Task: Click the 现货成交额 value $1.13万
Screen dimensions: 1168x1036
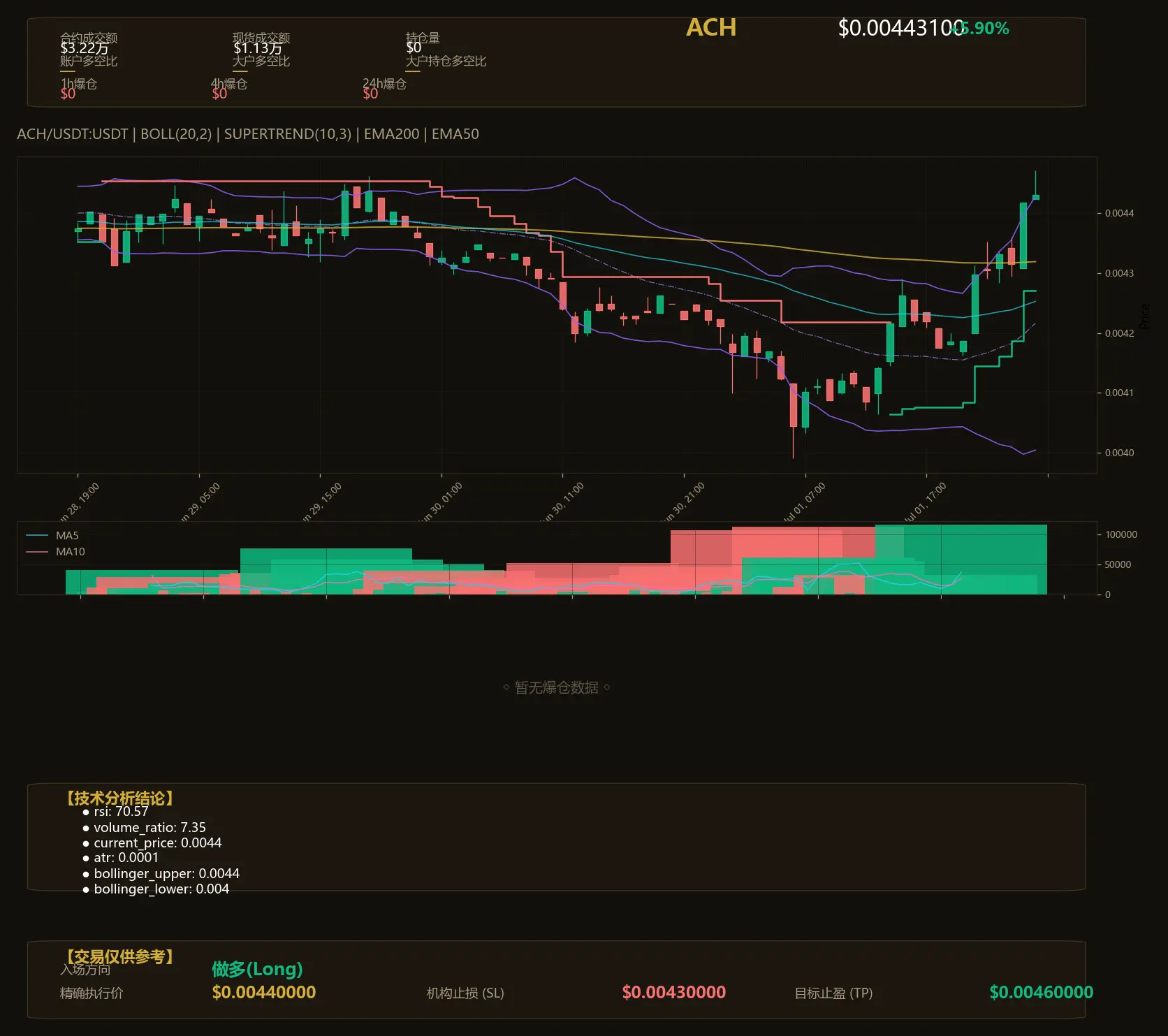Action: coord(258,48)
